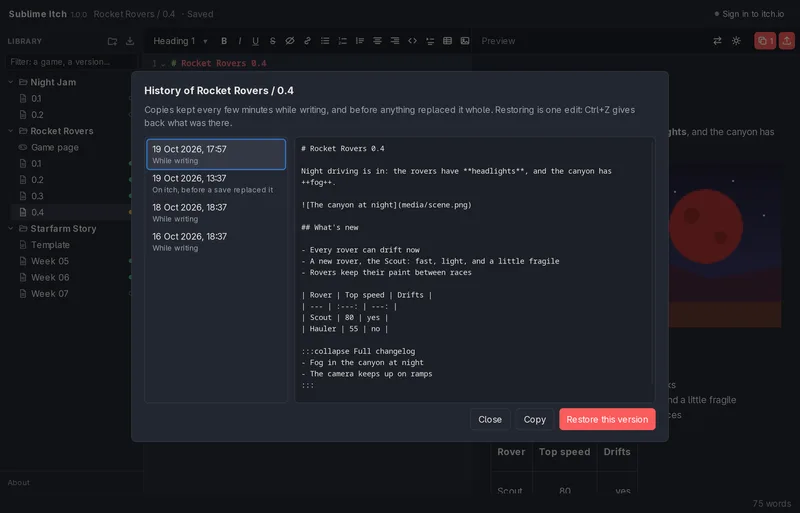Toggle the light/dark theme sun icon

pyautogui.click(x=736, y=41)
